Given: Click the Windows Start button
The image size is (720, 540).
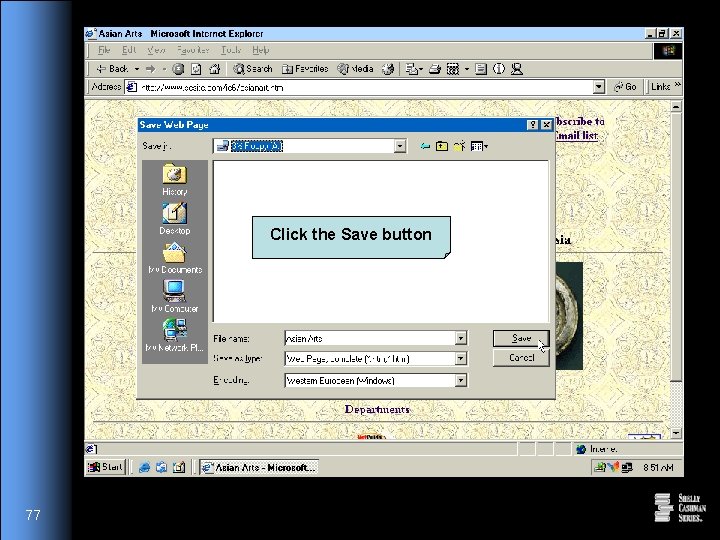Looking at the screenshot, I should (106, 467).
